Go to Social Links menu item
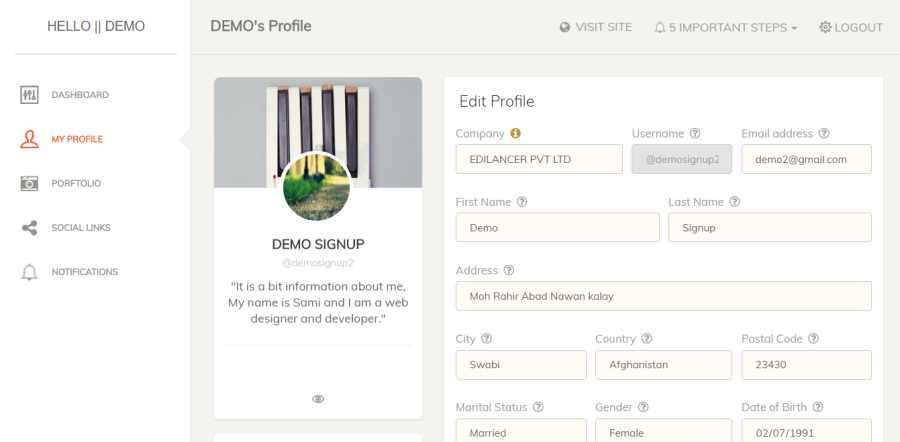This screenshot has height=442, width=900. tap(81, 227)
